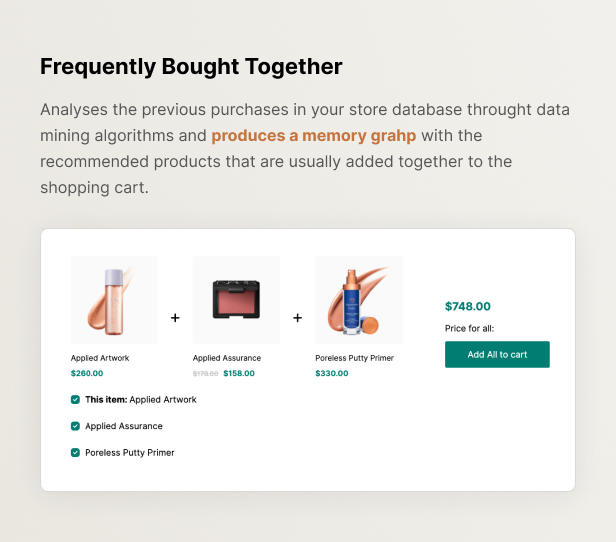Click the $330.00 price label
The width and height of the screenshot is (616, 542).
[332, 373]
